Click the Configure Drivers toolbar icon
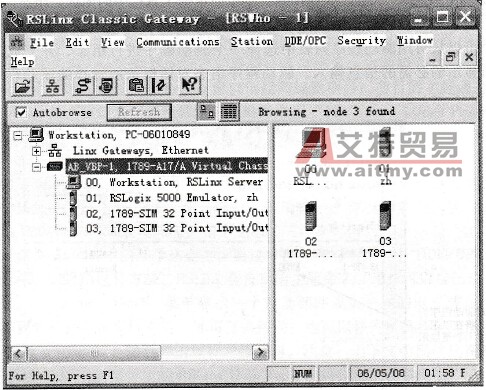Screen dimensions: 486x390 83,86
